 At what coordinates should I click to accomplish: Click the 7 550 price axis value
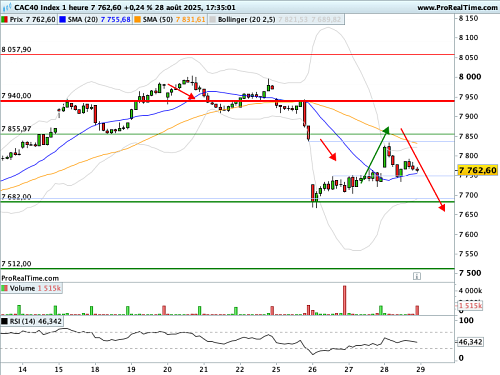468,254
